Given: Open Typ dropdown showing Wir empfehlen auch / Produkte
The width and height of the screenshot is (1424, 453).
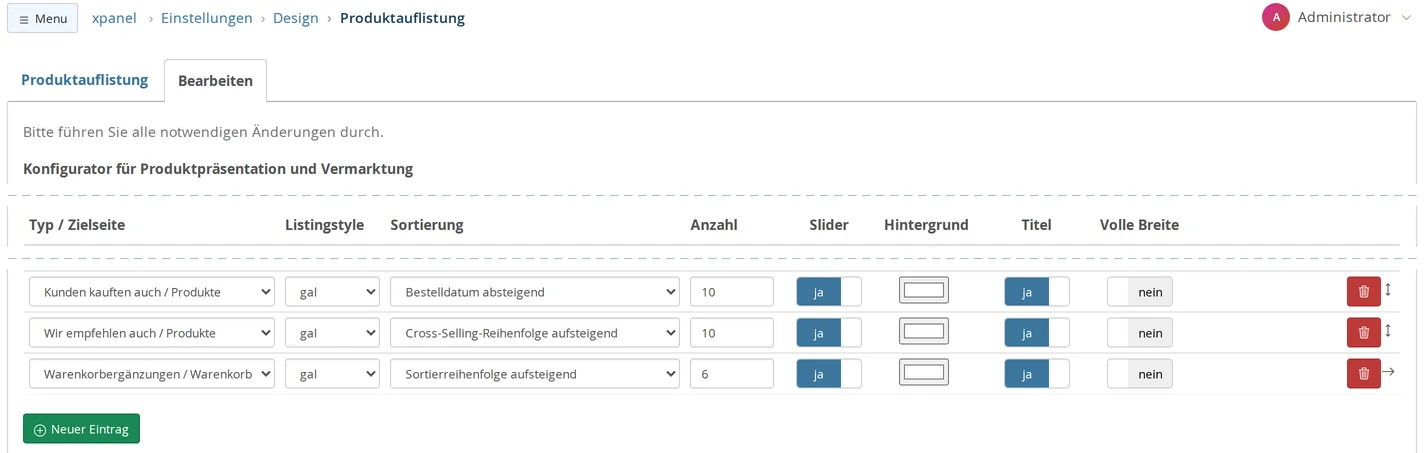Looking at the screenshot, I should (152, 333).
